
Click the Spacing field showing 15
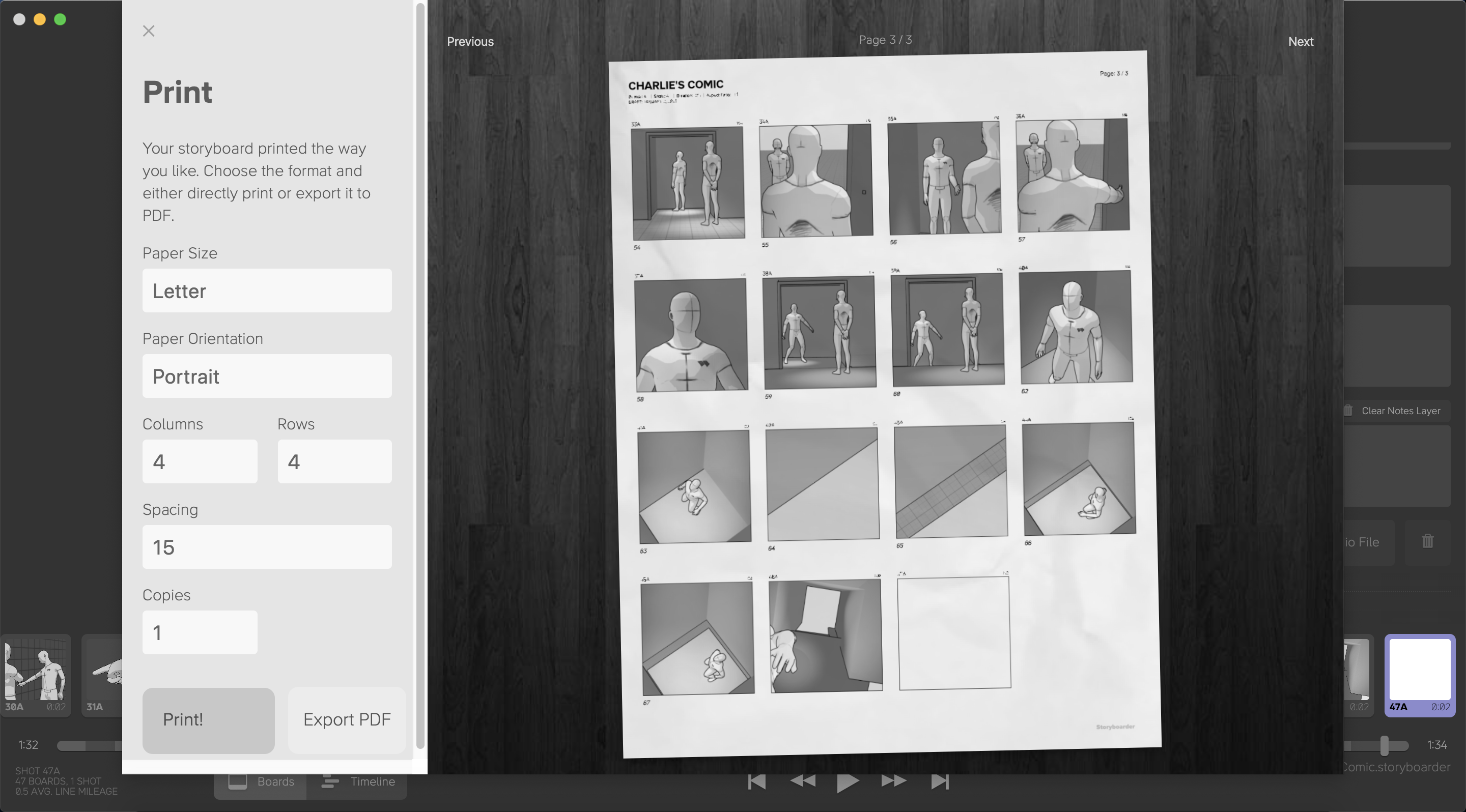(x=267, y=547)
